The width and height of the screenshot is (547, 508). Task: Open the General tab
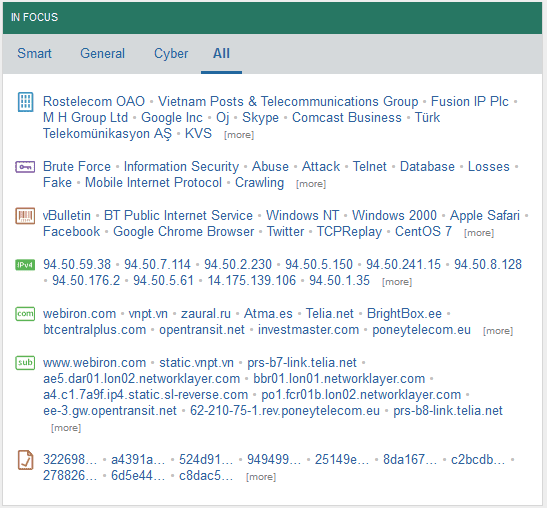(x=103, y=53)
